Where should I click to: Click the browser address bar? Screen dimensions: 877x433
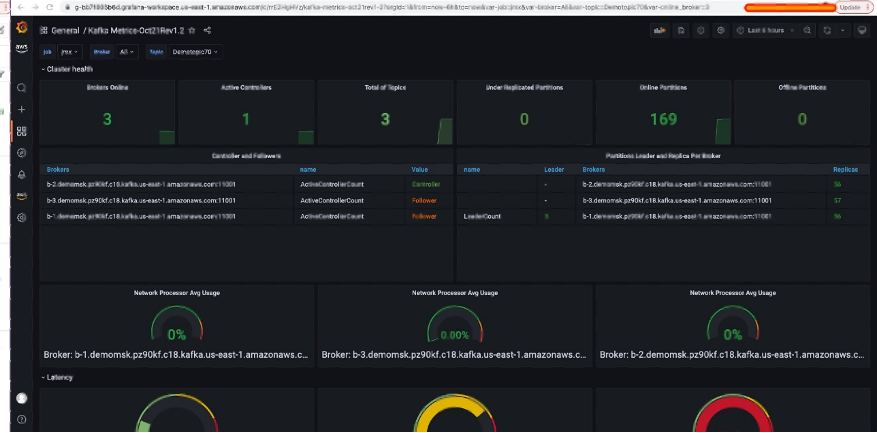[x=392, y=7]
